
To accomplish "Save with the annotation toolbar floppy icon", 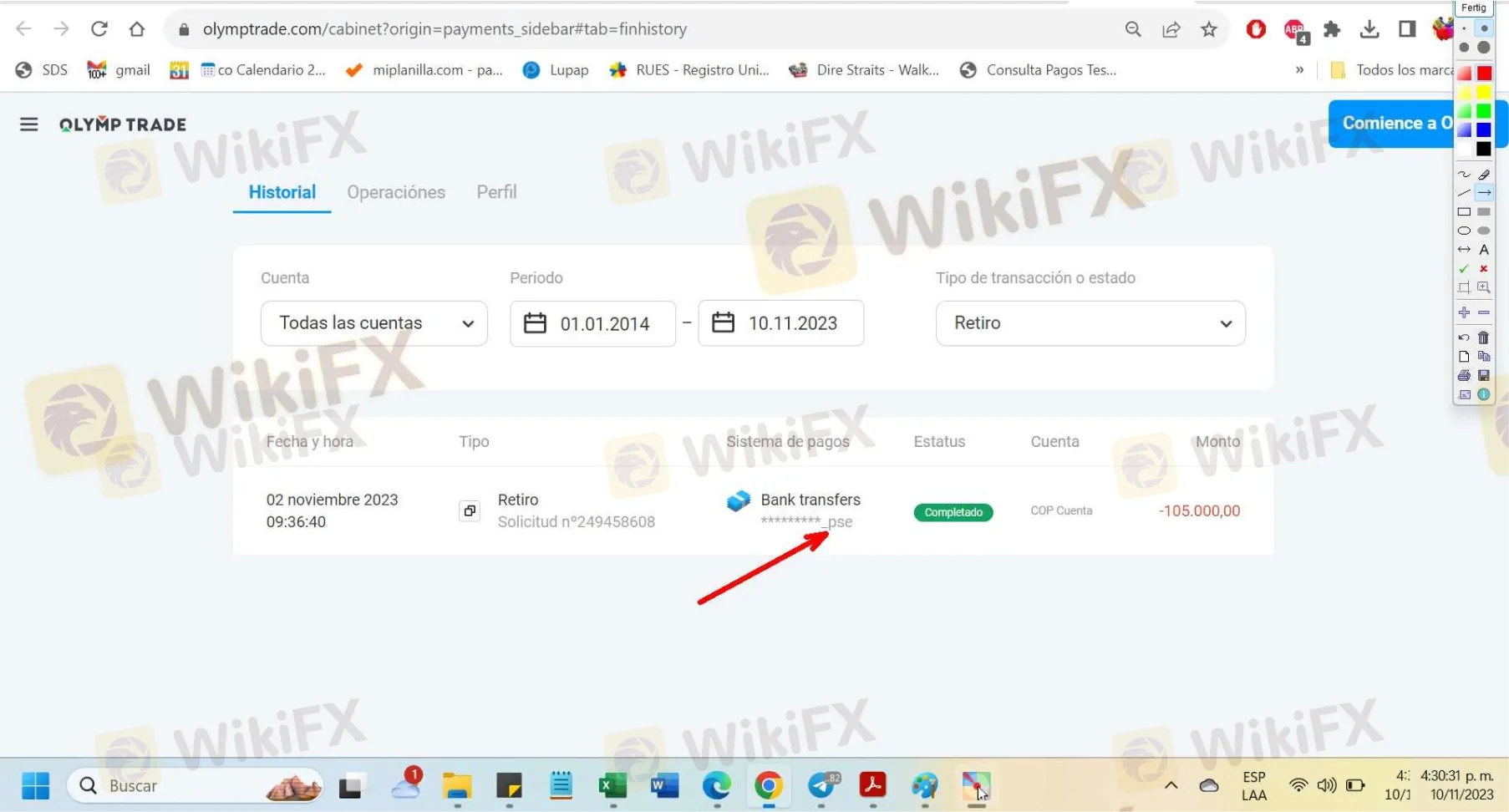I will point(1484,375).
